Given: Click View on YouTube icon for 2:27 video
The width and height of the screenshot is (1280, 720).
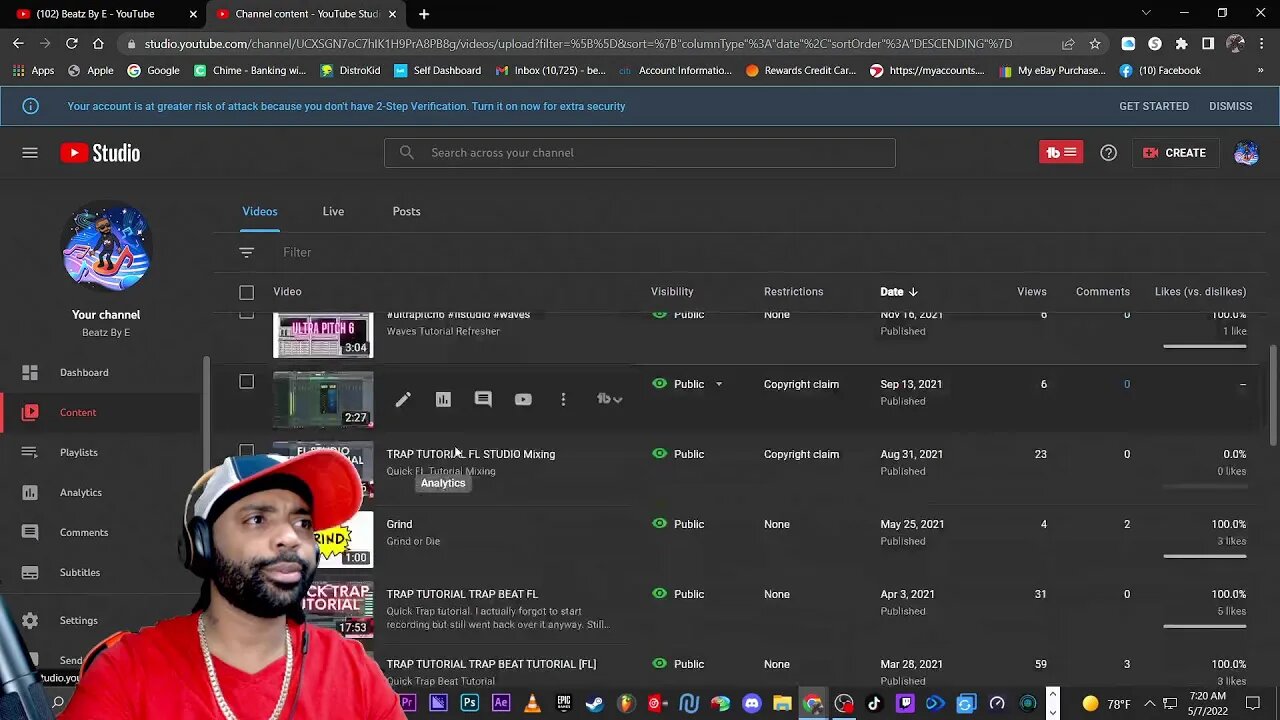Looking at the screenshot, I should [x=523, y=399].
